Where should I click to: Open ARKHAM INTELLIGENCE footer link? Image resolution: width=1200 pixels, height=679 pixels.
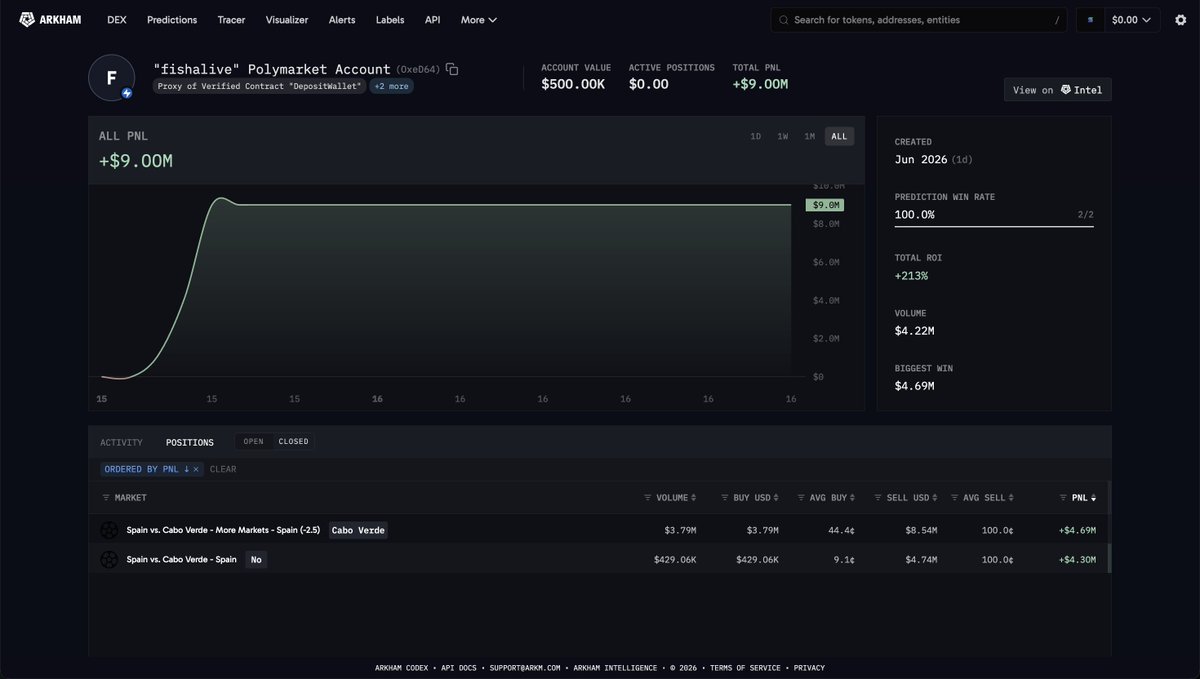tap(613, 668)
